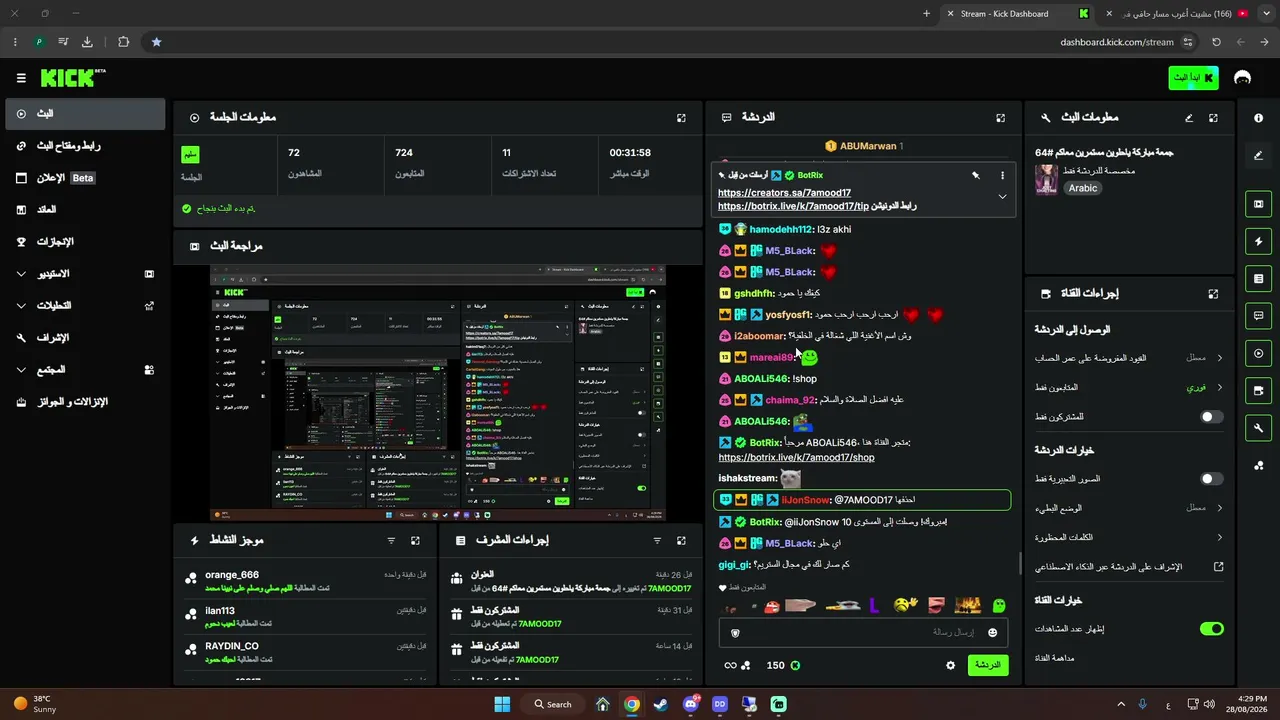Click orange_666 in the activity feed
This screenshot has height=720, width=1280.
(232, 575)
